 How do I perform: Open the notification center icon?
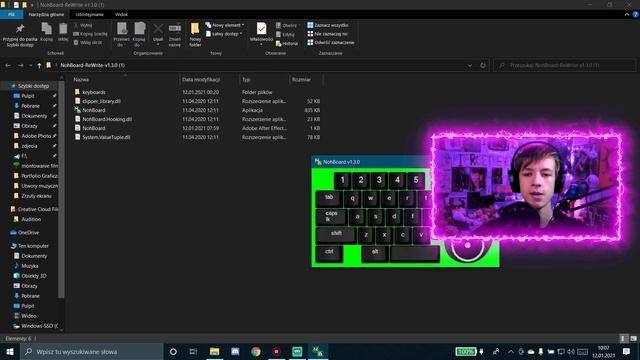tap(626, 351)
